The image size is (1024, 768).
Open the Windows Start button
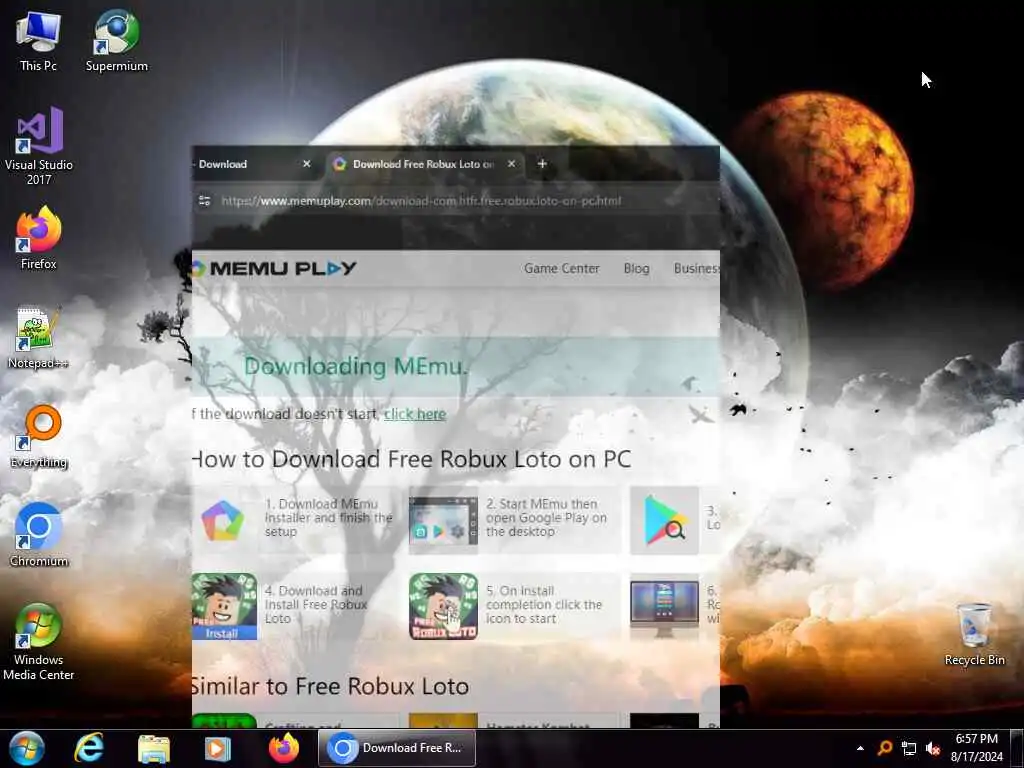[27, 748]
